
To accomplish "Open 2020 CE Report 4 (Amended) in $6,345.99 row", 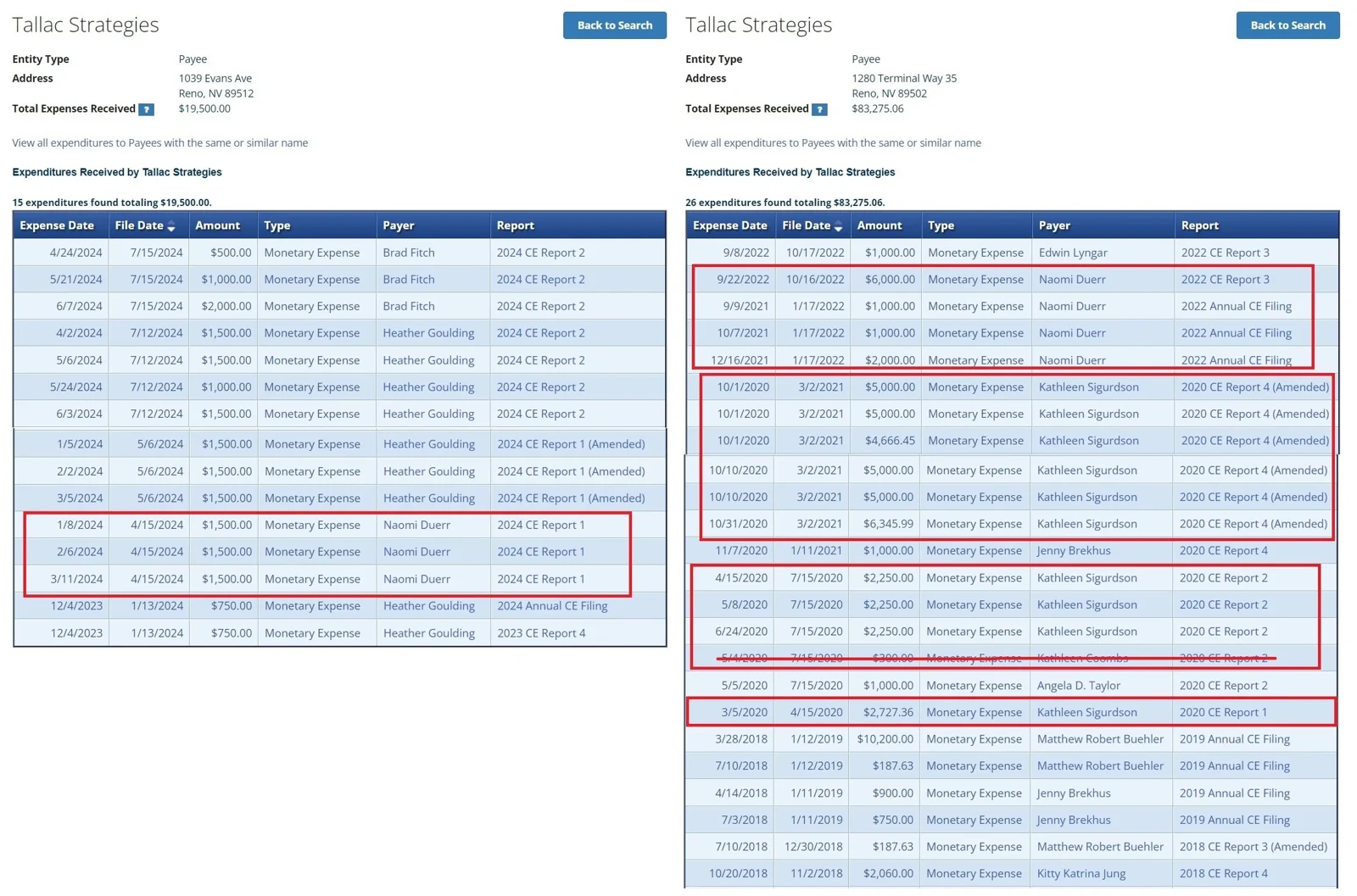I will (1254, 524).
